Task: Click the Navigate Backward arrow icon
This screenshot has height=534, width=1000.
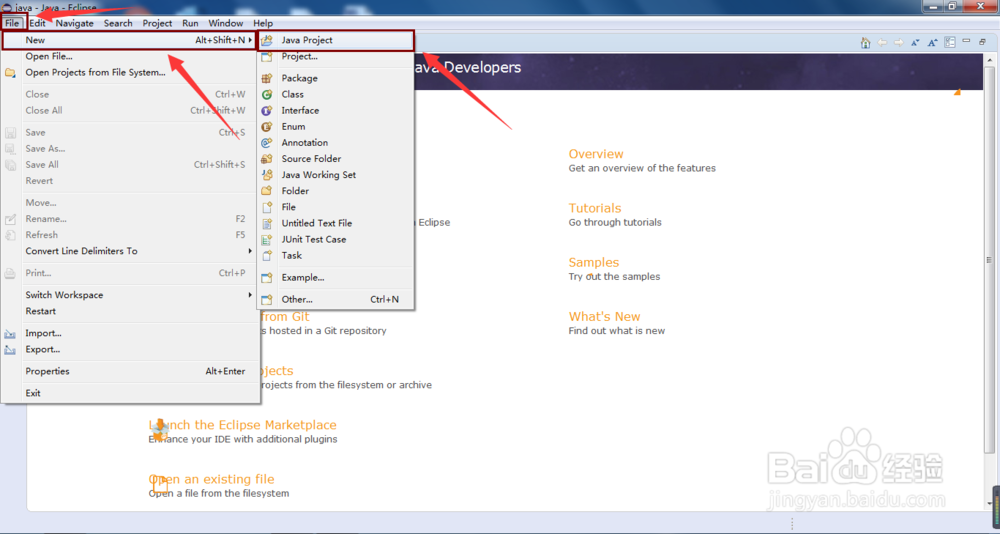Action: point(882,43)
